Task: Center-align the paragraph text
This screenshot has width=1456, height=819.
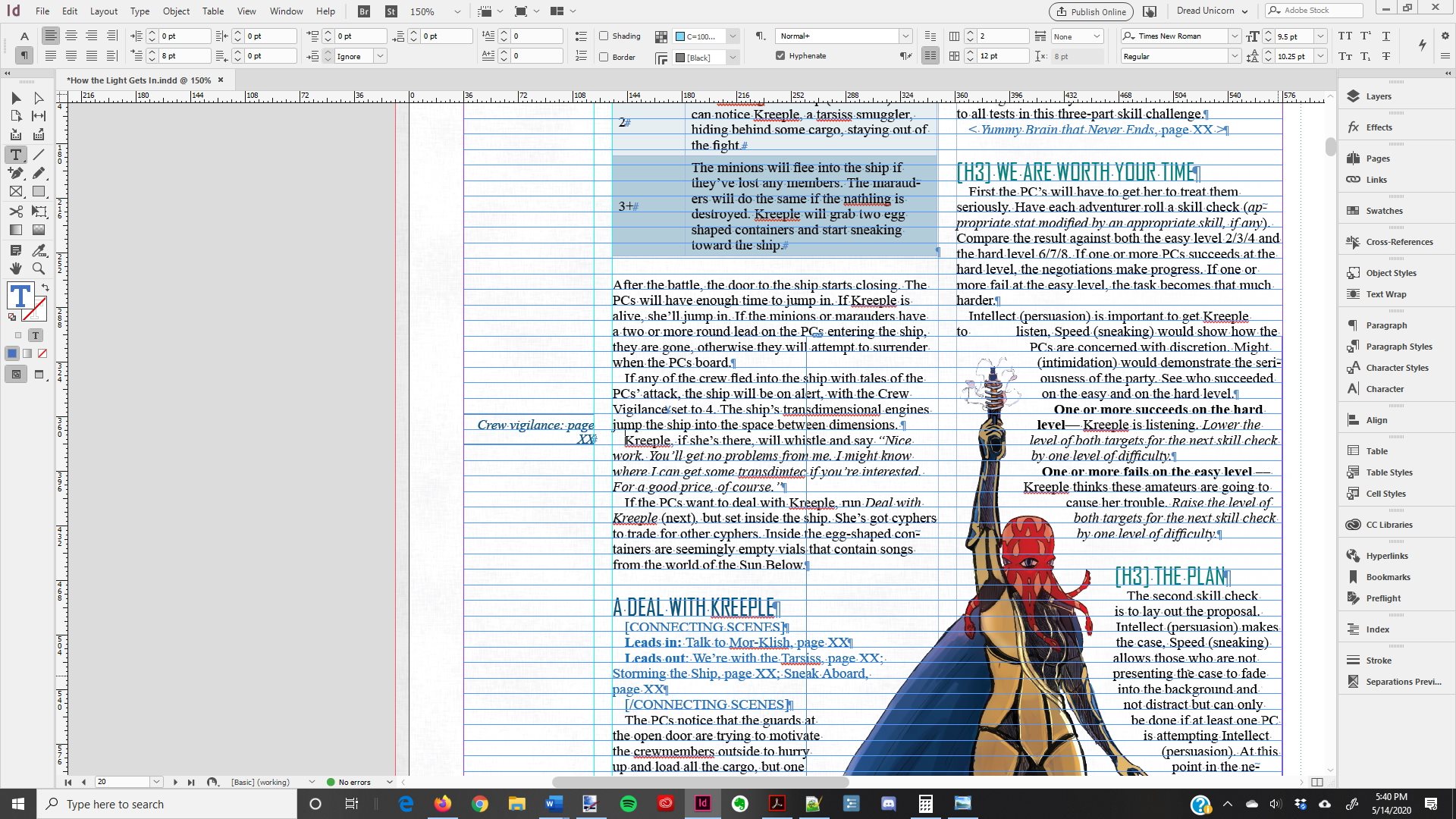Action: point(71,36)
